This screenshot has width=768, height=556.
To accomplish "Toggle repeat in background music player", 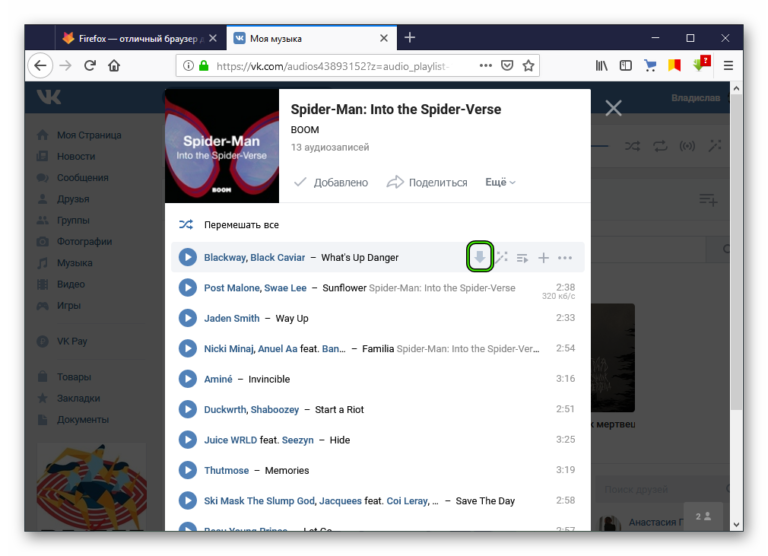I will point(660,146).
